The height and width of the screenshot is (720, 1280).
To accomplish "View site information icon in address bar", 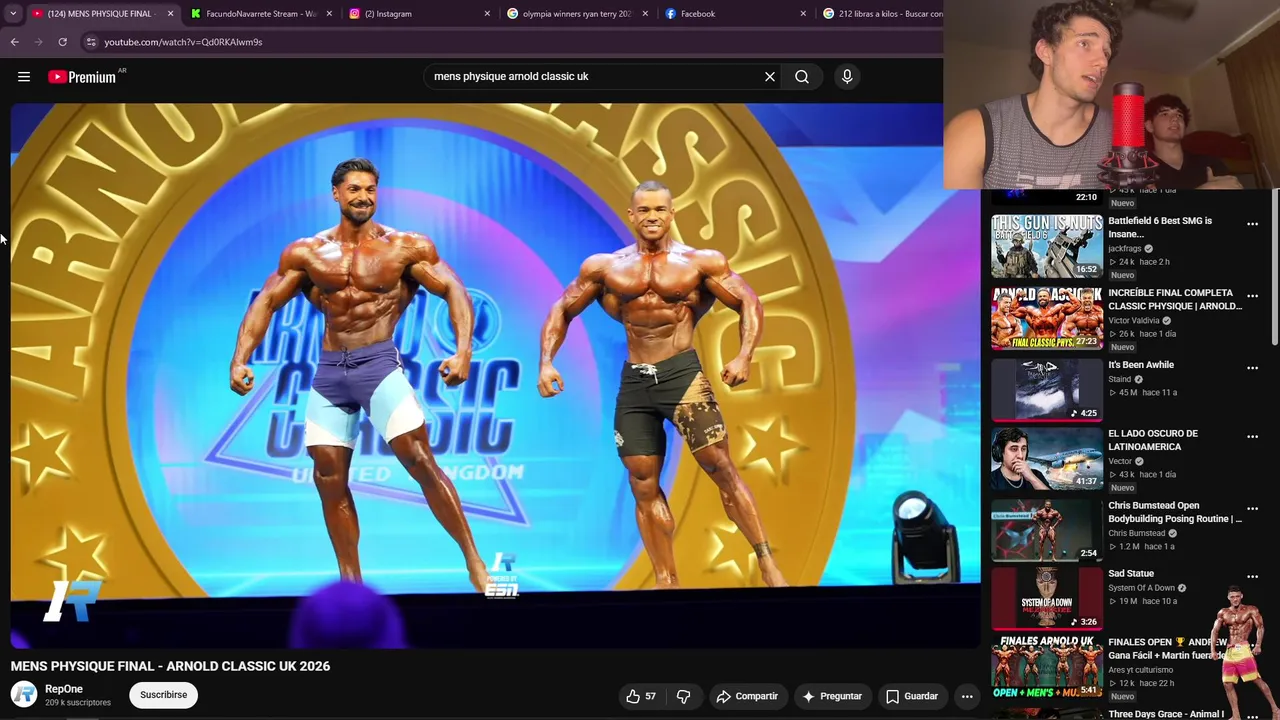I will (91, 42).
